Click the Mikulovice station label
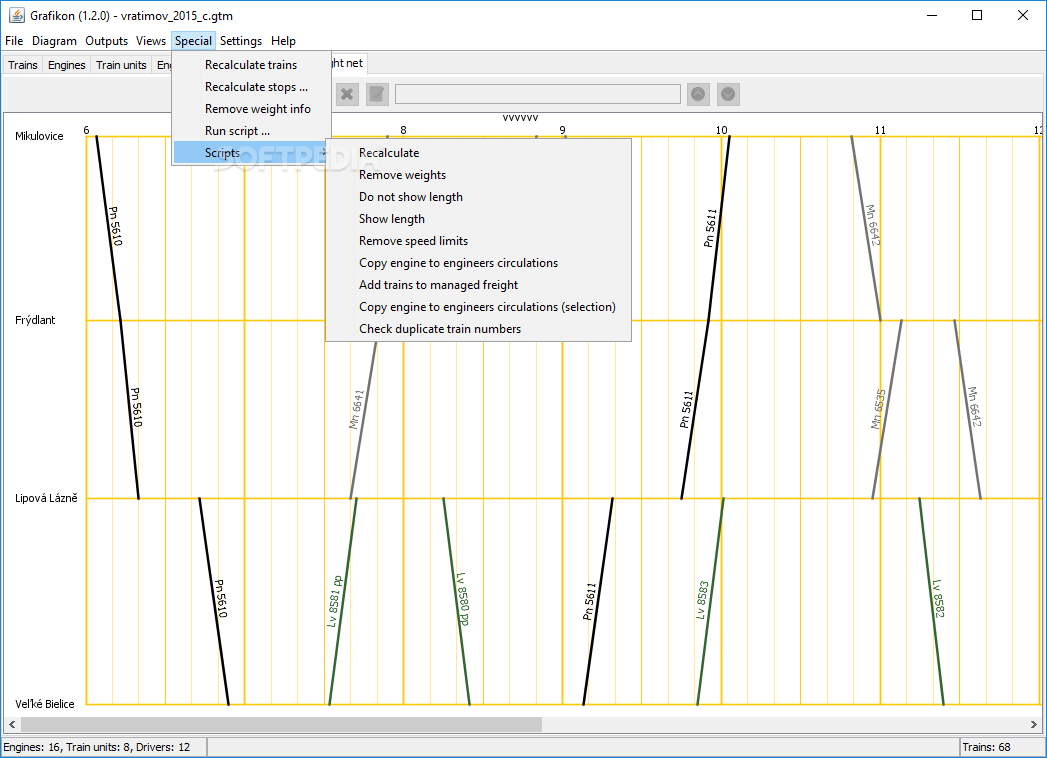 pos(39,136)
